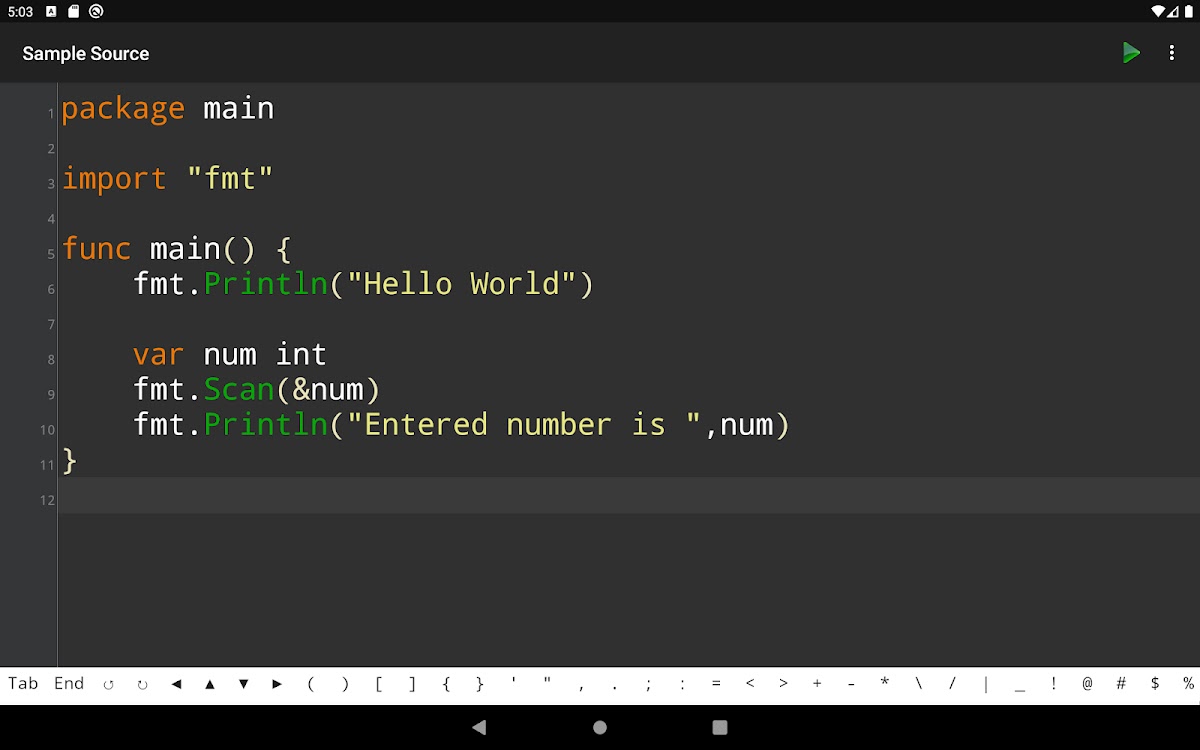The width and height of the screenshot is (1200, 750).
Task: Insert a double quote character
Action: pos(547,684)
